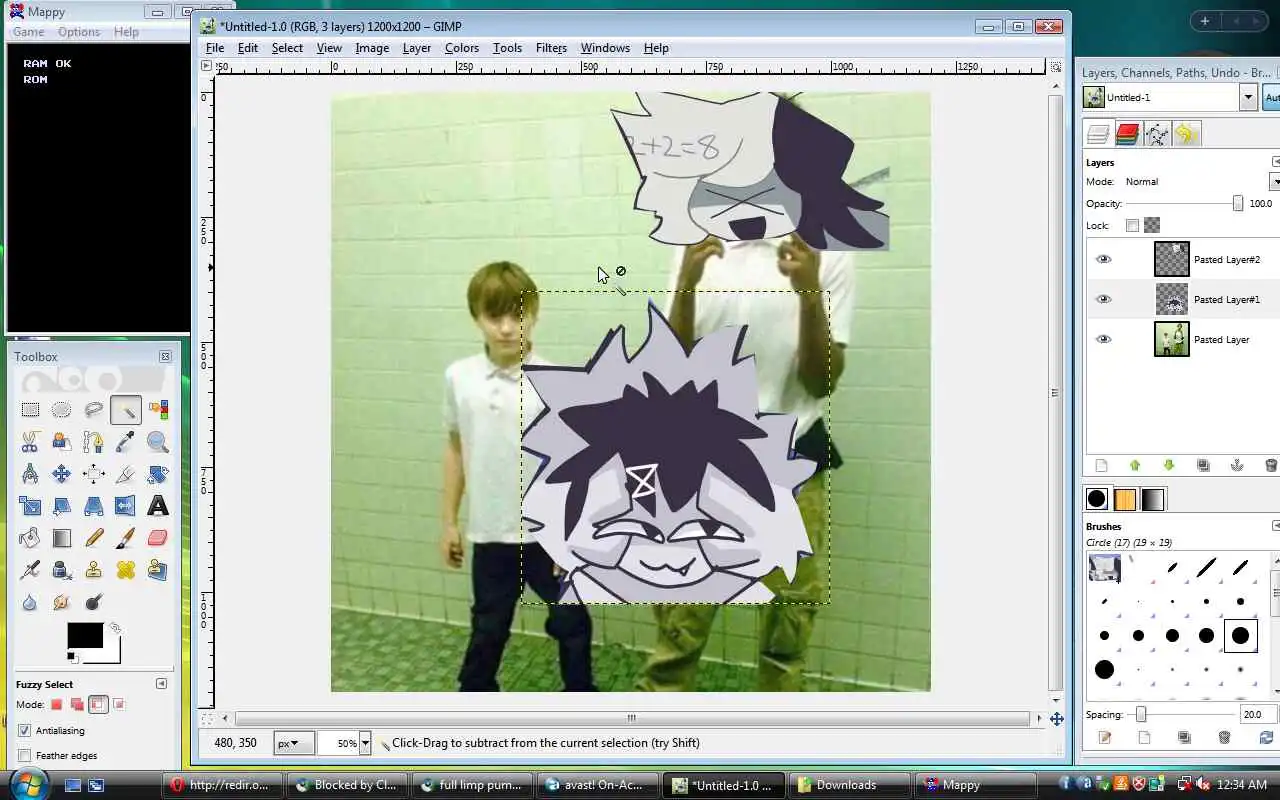The image size is (1280, 800).
Task: Select the Blend gradient tool
Action: [62, 538]
